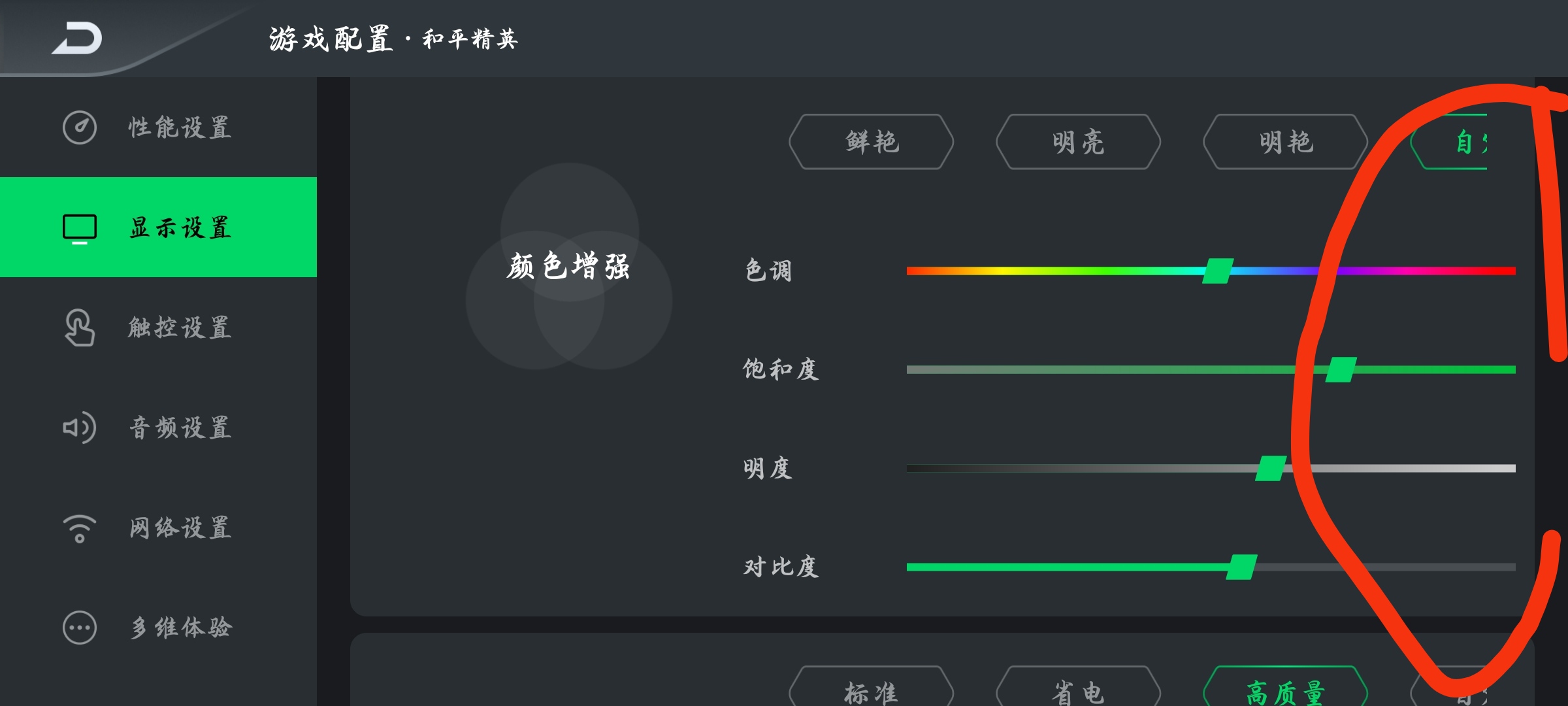The width and height of the screenshot is (1568, 706).
Task: Click the multi-dimension experience dots icon
Action: click(80, 628)
